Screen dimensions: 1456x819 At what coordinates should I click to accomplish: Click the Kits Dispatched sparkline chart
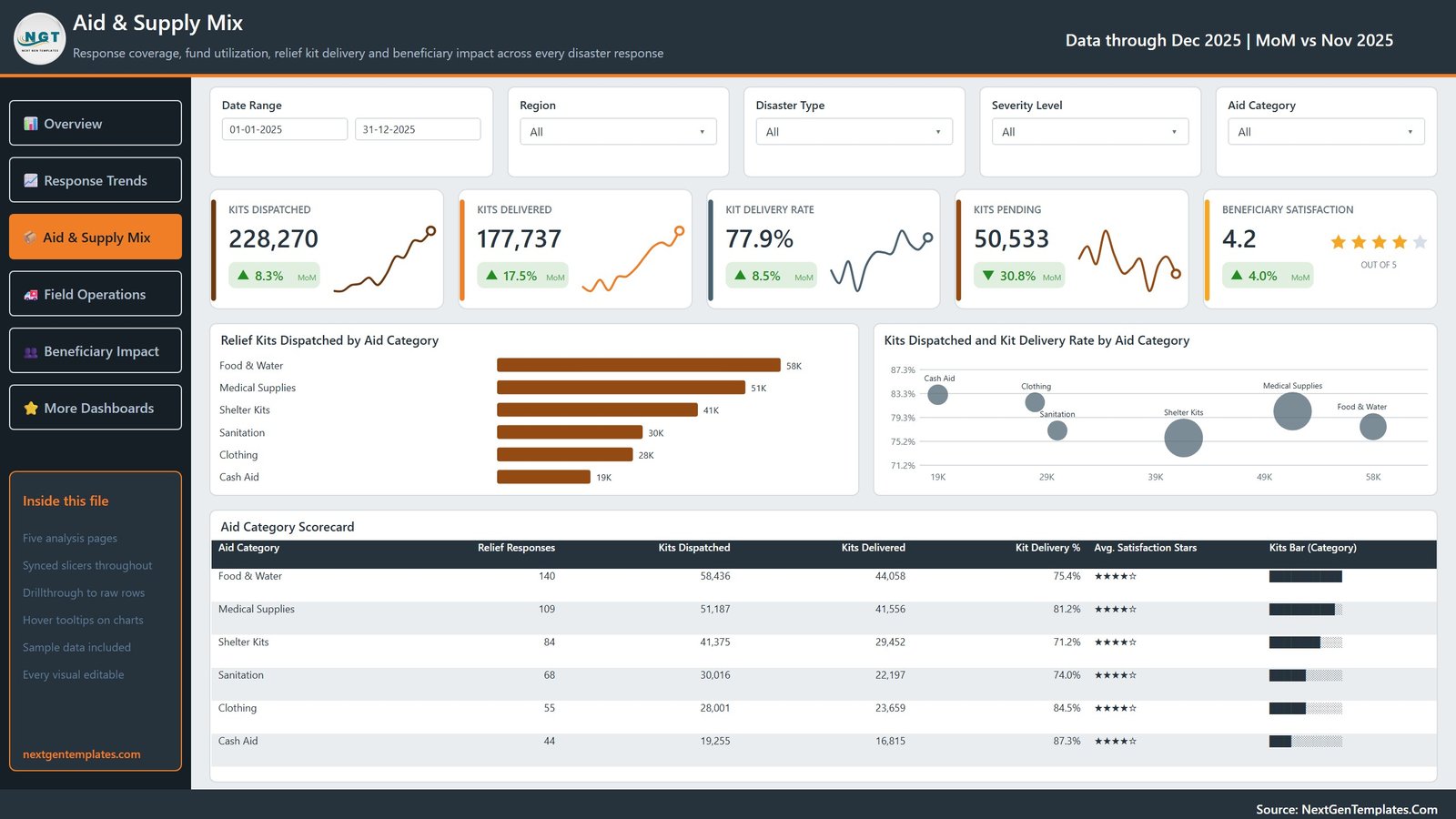(385, 259)
